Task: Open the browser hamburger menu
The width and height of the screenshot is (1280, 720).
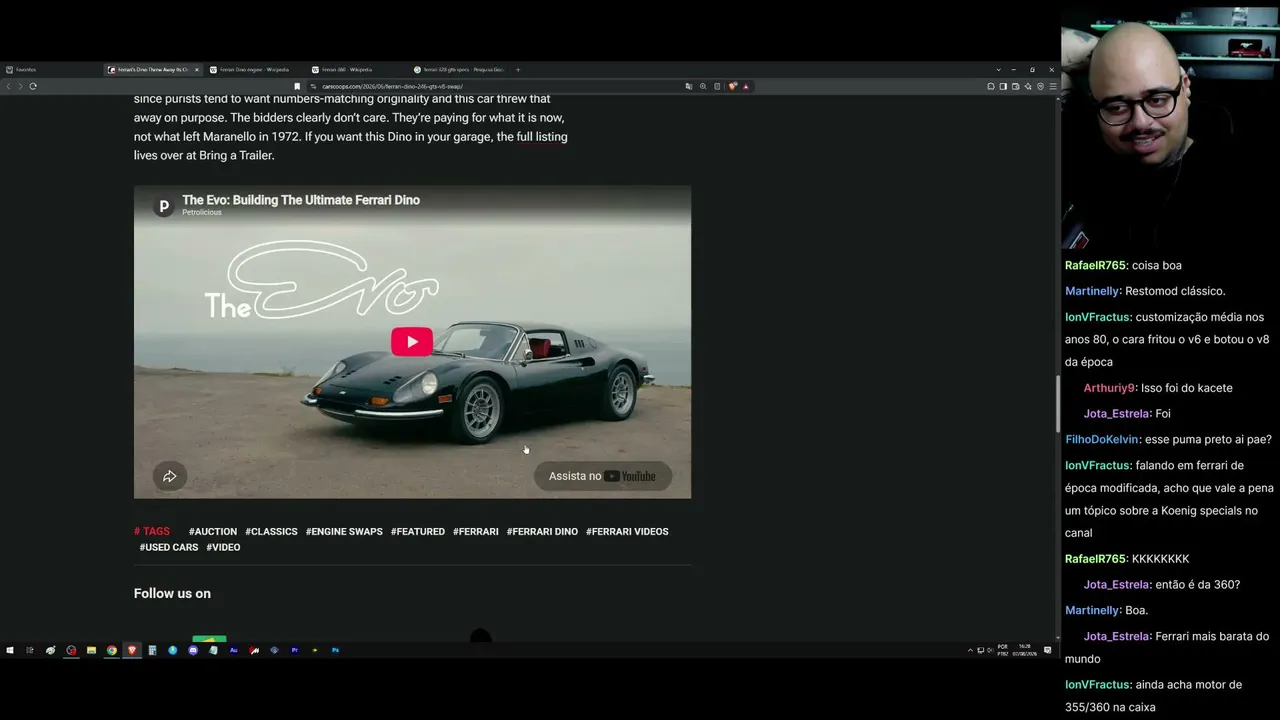Action: [x=1052, y=86]
